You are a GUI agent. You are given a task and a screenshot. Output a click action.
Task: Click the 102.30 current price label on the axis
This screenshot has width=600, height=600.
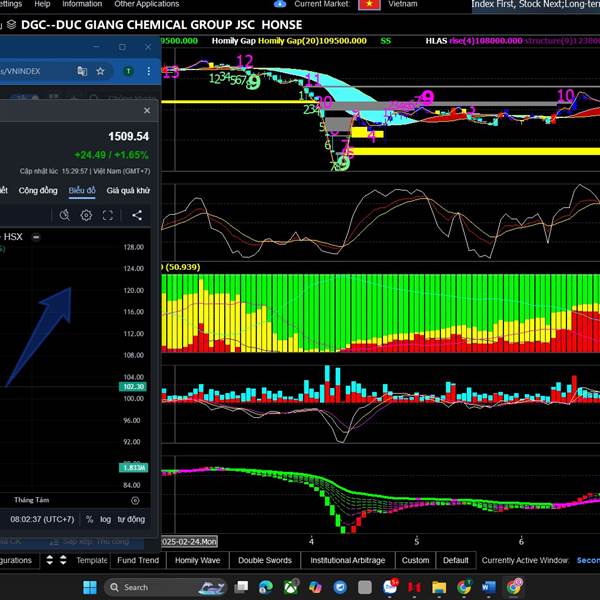(x=133, y=387)
